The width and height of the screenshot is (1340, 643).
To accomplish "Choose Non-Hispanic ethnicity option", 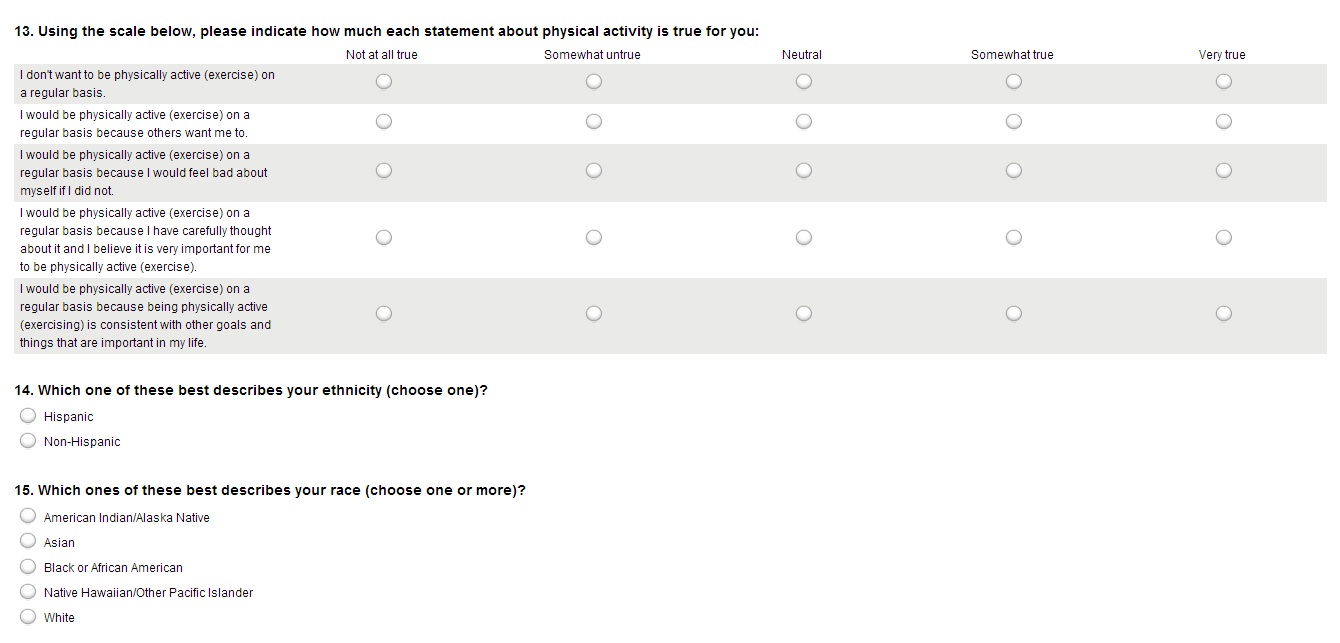I will tap(28, 442).
